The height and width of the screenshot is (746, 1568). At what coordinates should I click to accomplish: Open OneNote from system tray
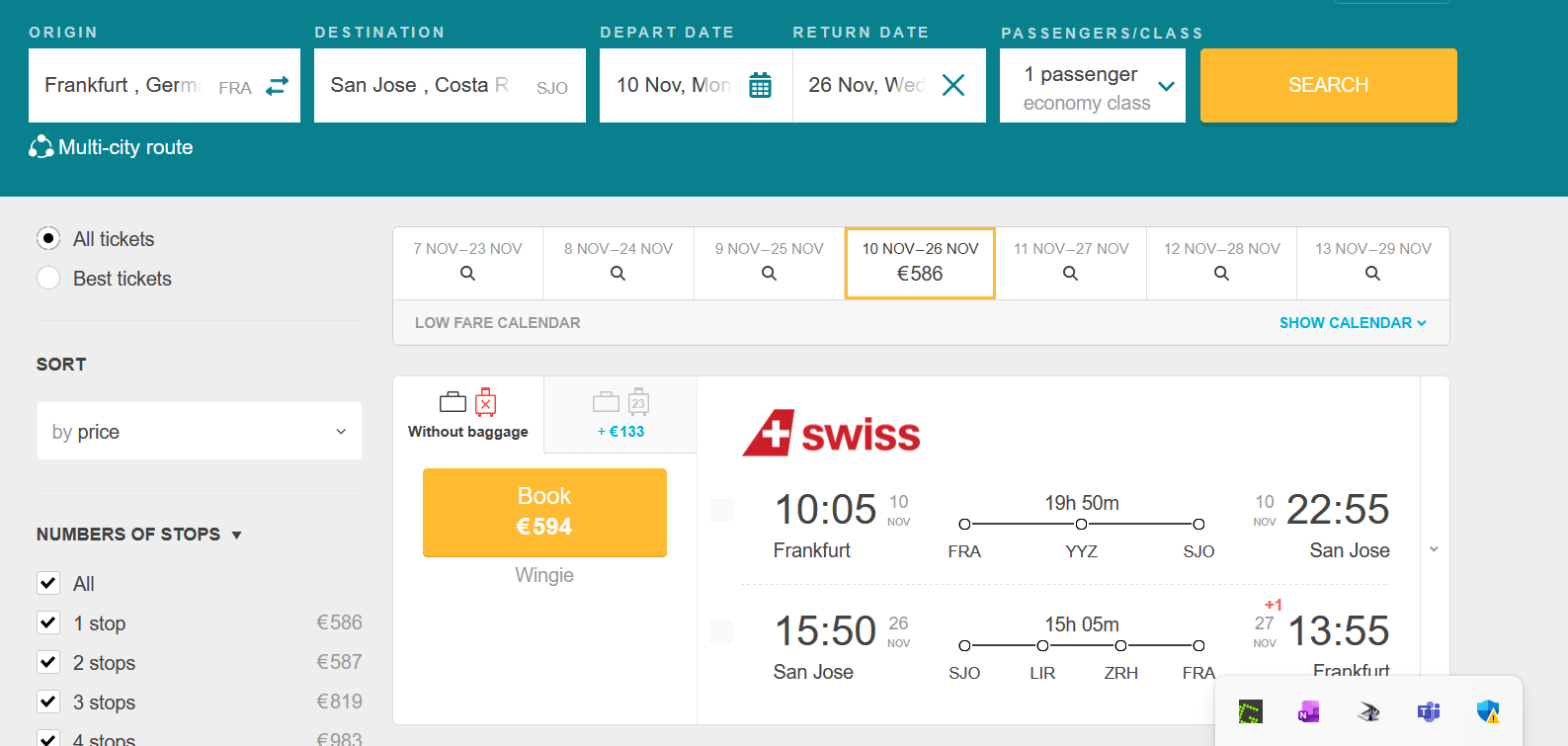click(1309, 711)
